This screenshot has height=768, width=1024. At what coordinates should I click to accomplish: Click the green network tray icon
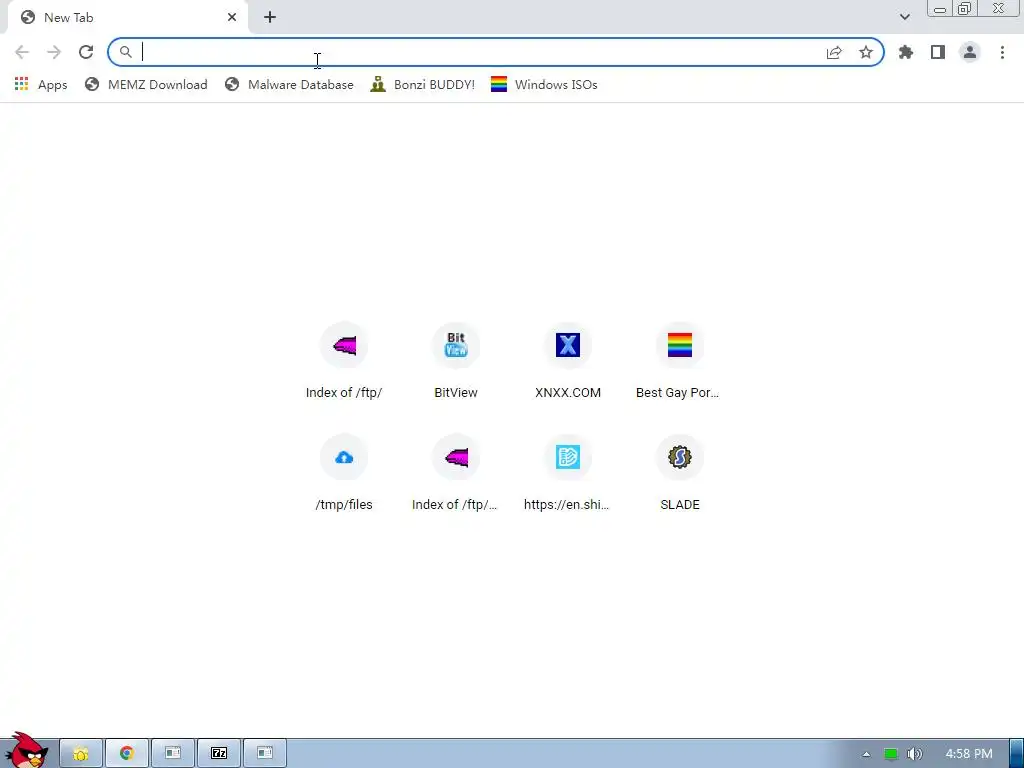point(891,754)
